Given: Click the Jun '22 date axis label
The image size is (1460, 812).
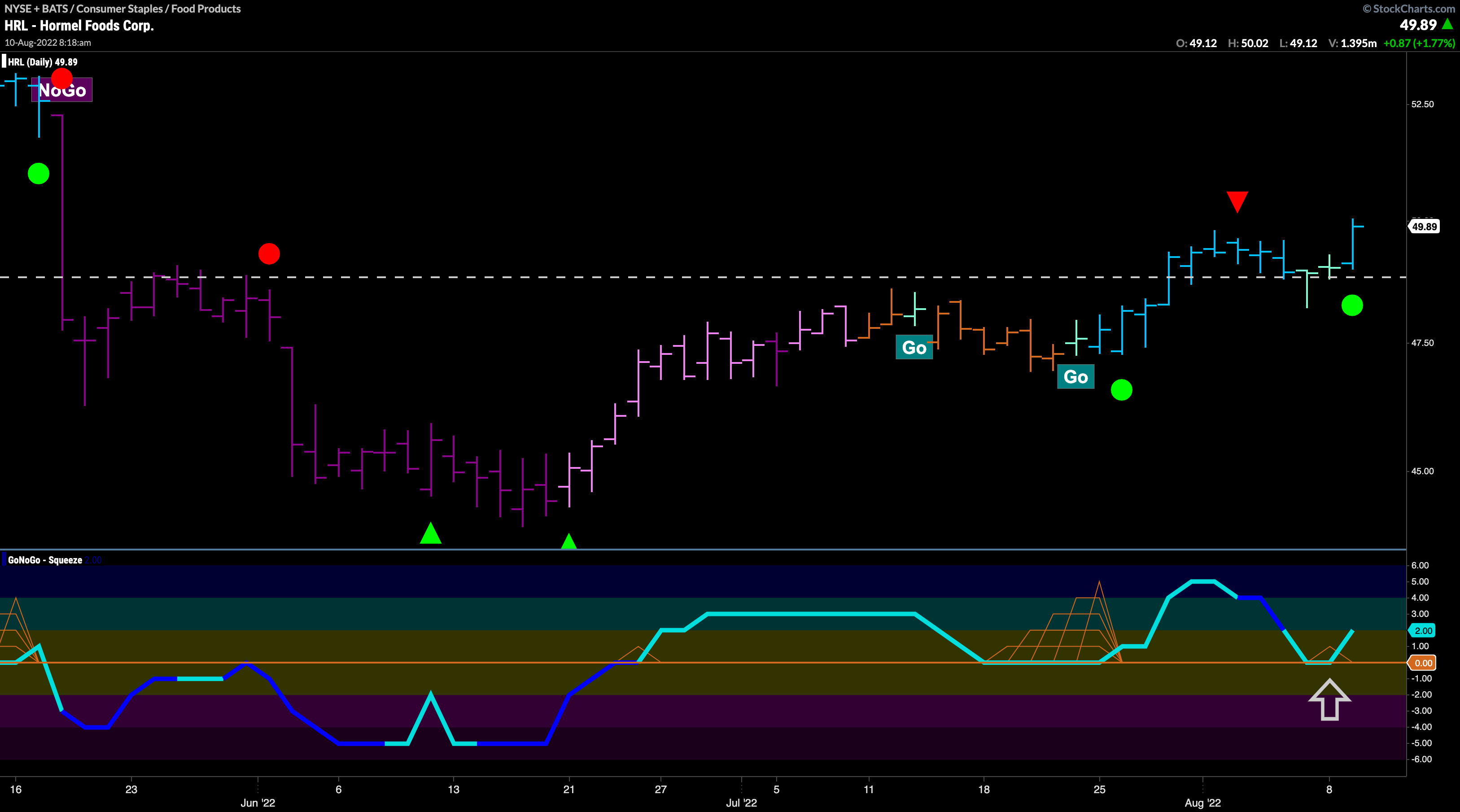Looking at the screenshot, I should (258, 803).
